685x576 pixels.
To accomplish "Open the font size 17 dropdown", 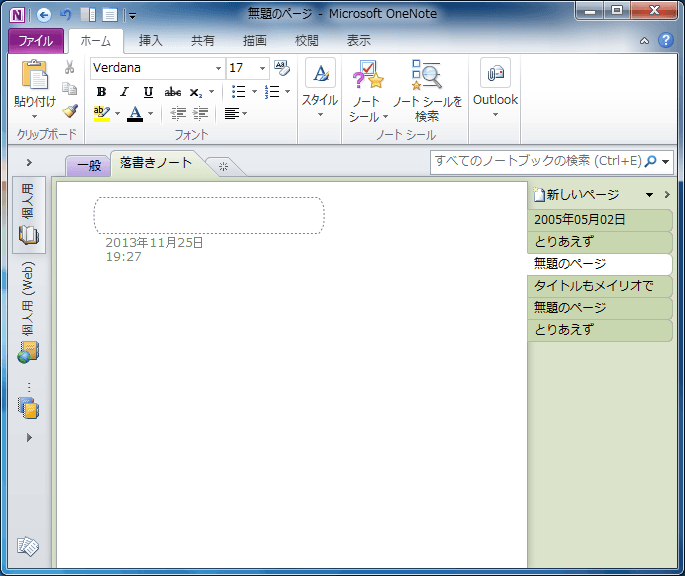I will [262, 68].
